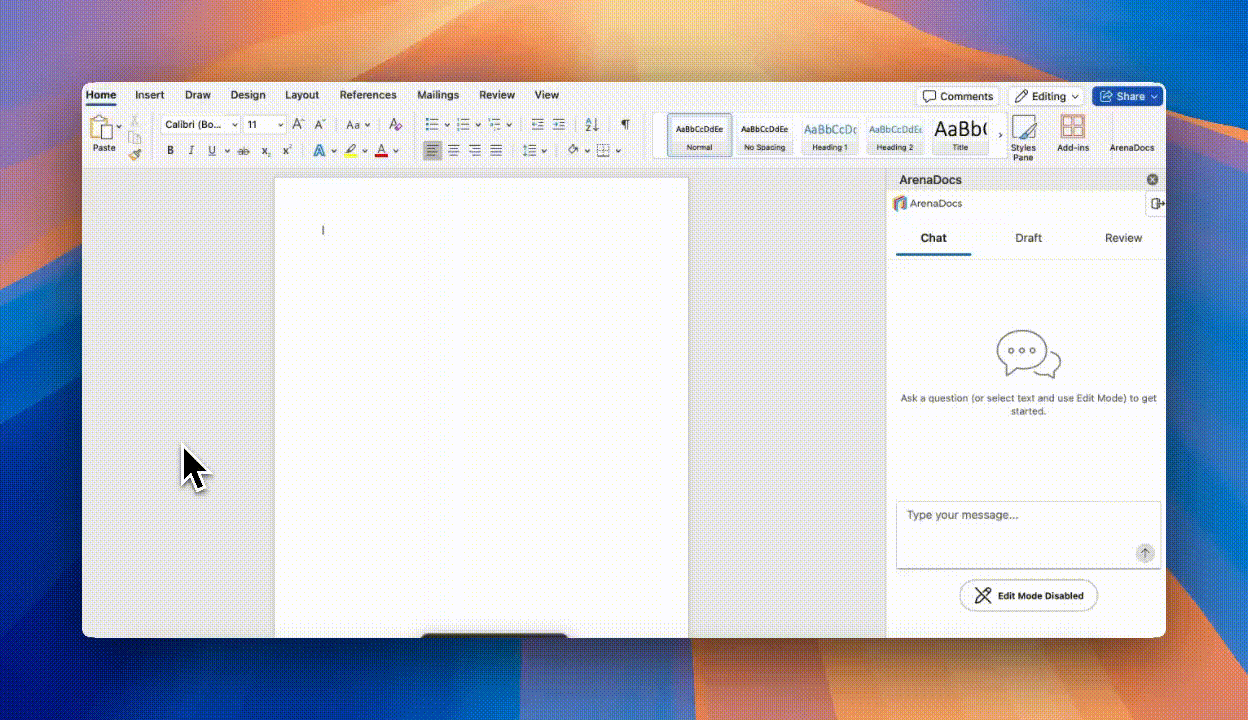Enable Edit Mode in ArenaDocs panel
1248x720 pixels.
tap(1028, 595)
